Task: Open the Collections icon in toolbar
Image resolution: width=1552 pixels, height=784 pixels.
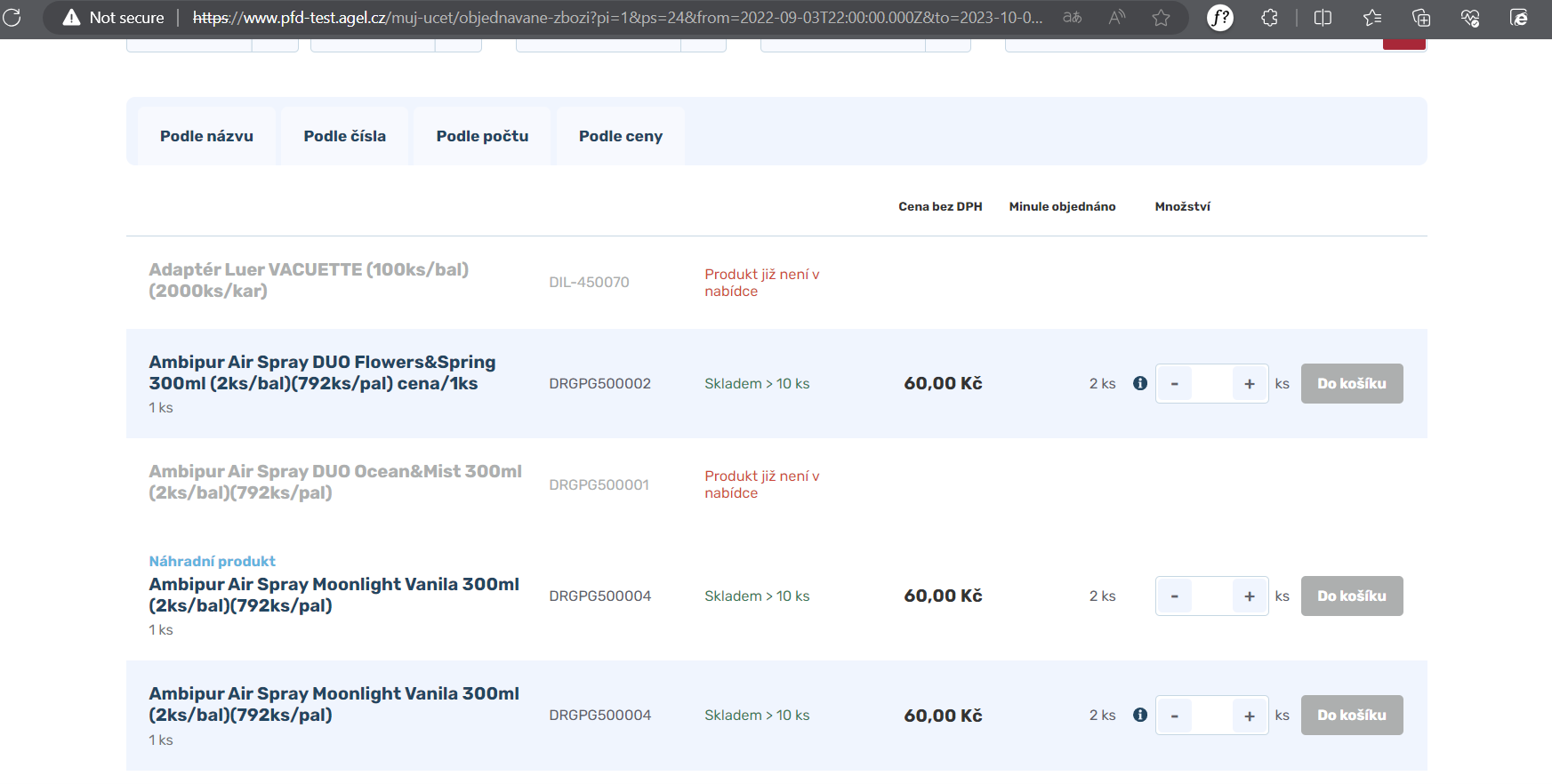Action: click(1421, 18)
